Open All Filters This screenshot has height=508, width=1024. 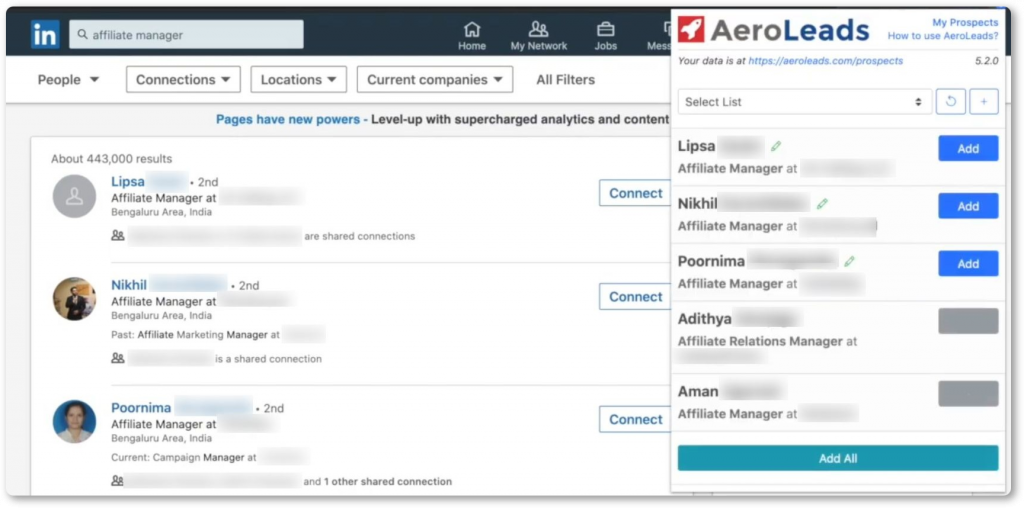coord(566,80)
